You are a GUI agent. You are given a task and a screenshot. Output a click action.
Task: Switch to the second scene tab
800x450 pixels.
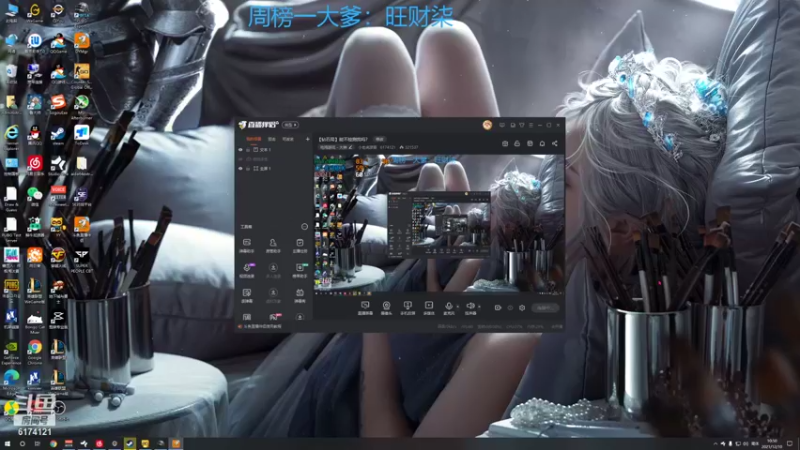272,139
